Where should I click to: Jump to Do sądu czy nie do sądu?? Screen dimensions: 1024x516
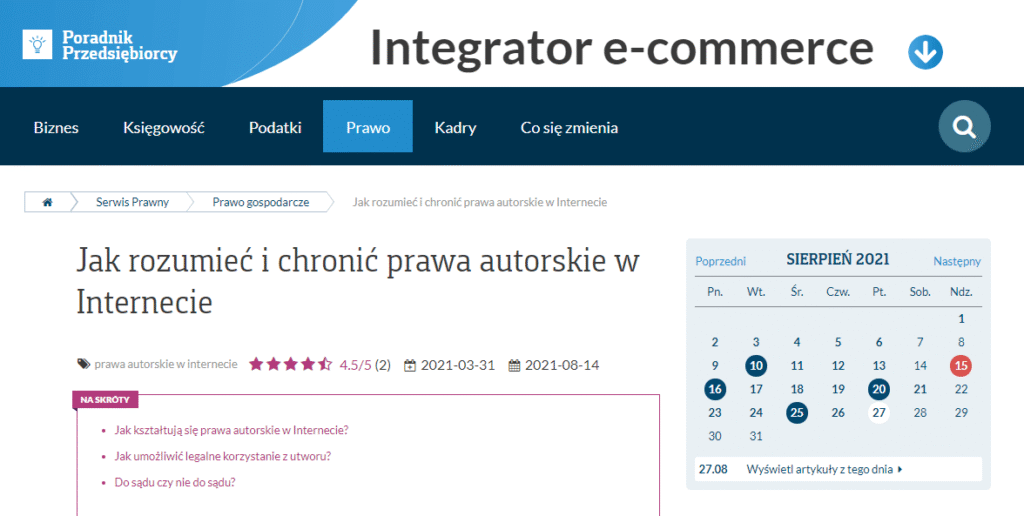click(x=175, y=482)
